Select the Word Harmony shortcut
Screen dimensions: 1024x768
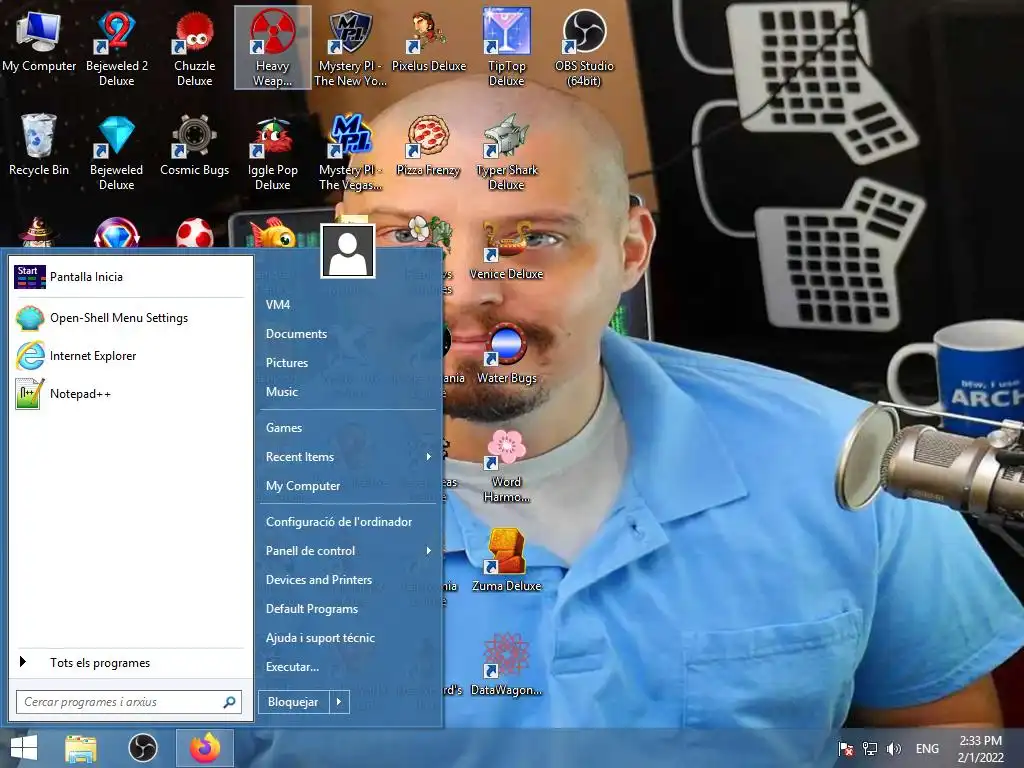click(506, 465)
